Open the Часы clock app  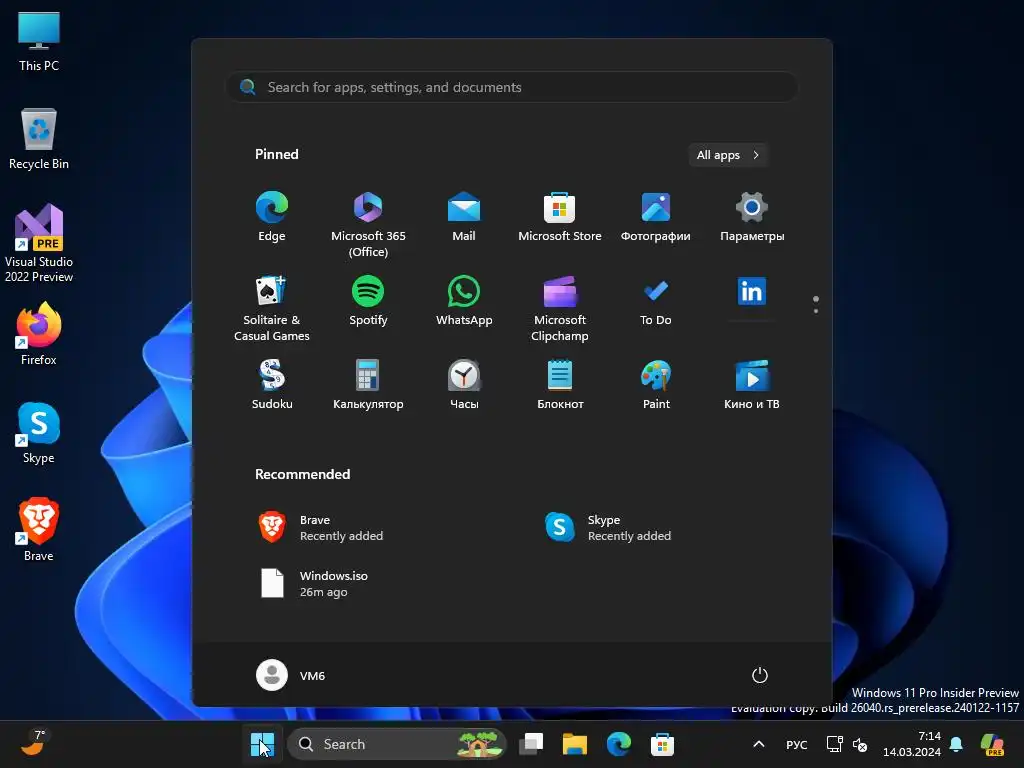pyautogui.click(x=464, y=385)
